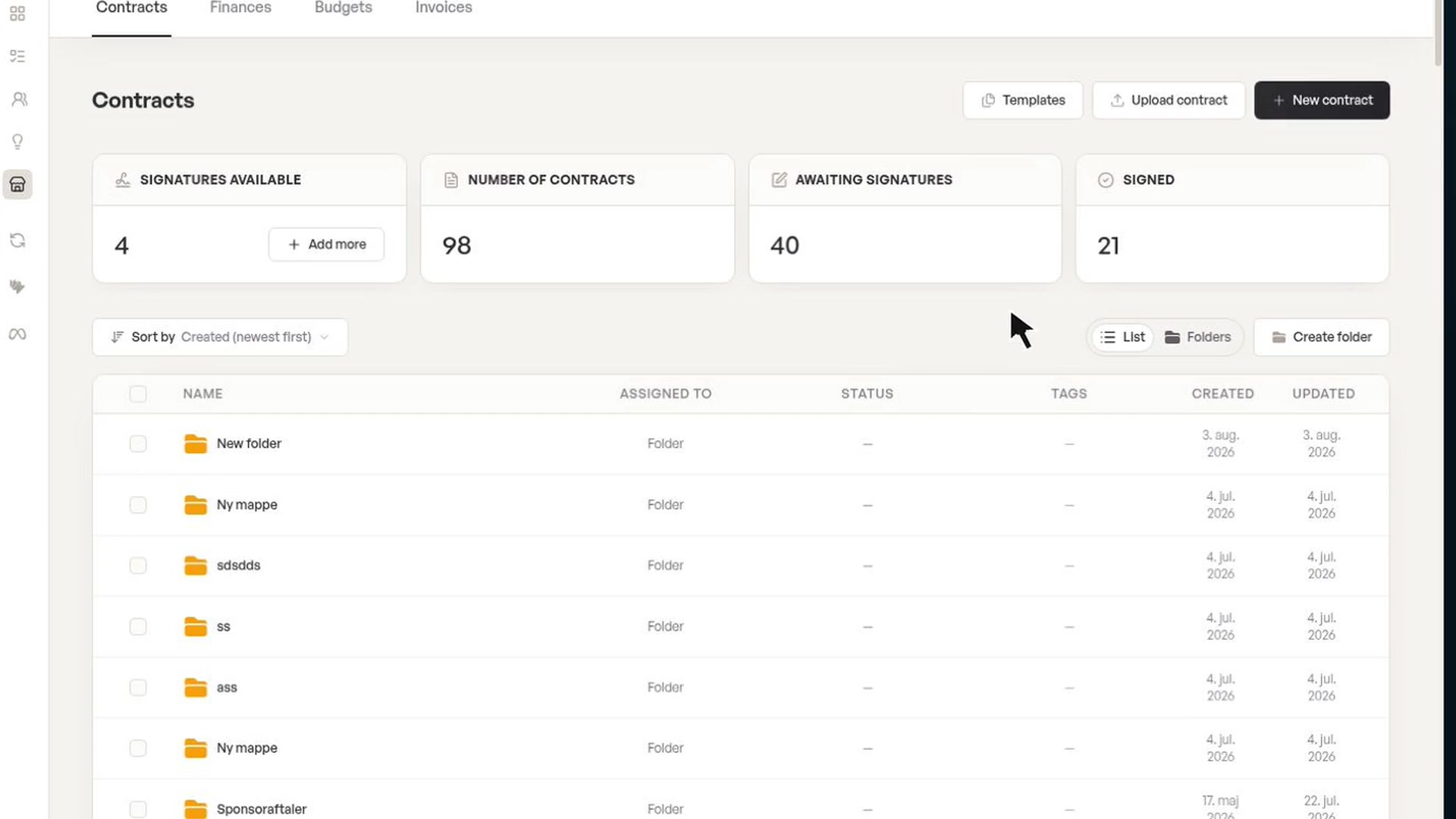Check the New folder row checkbox

[x=138, y=444]
